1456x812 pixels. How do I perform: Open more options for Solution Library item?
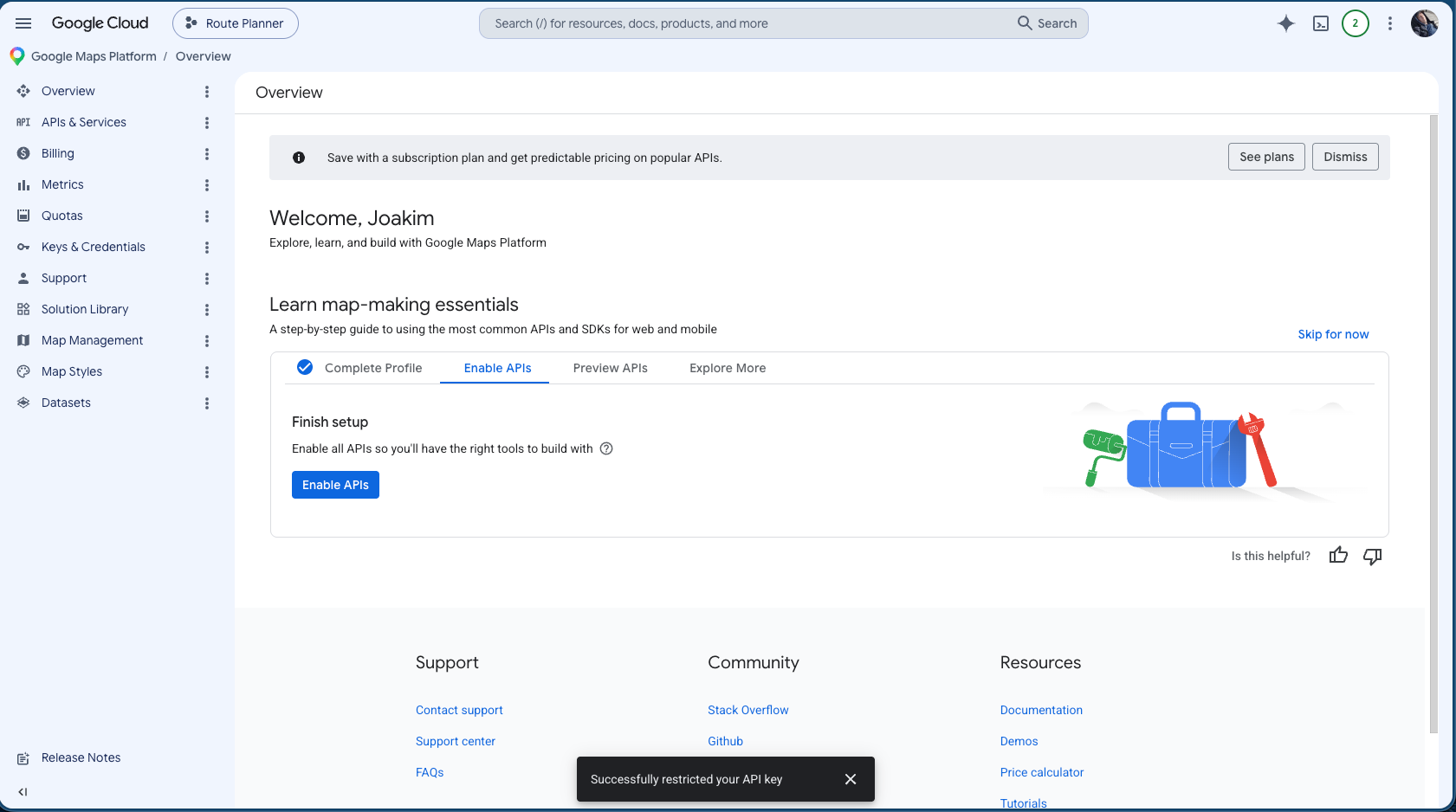[207, 310]
